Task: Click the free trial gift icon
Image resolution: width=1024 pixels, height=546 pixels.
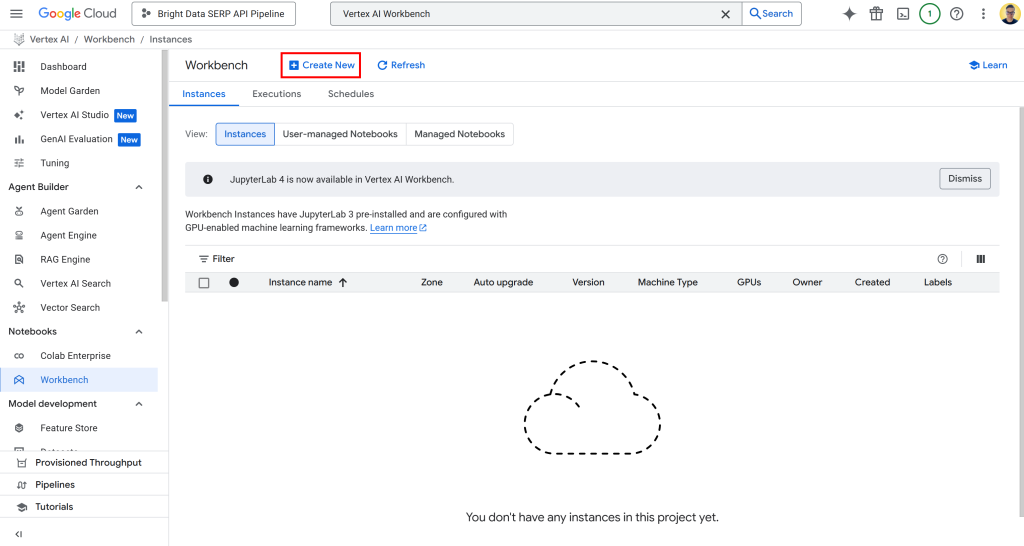Action: pyautogui.click(x=876, y=14)
